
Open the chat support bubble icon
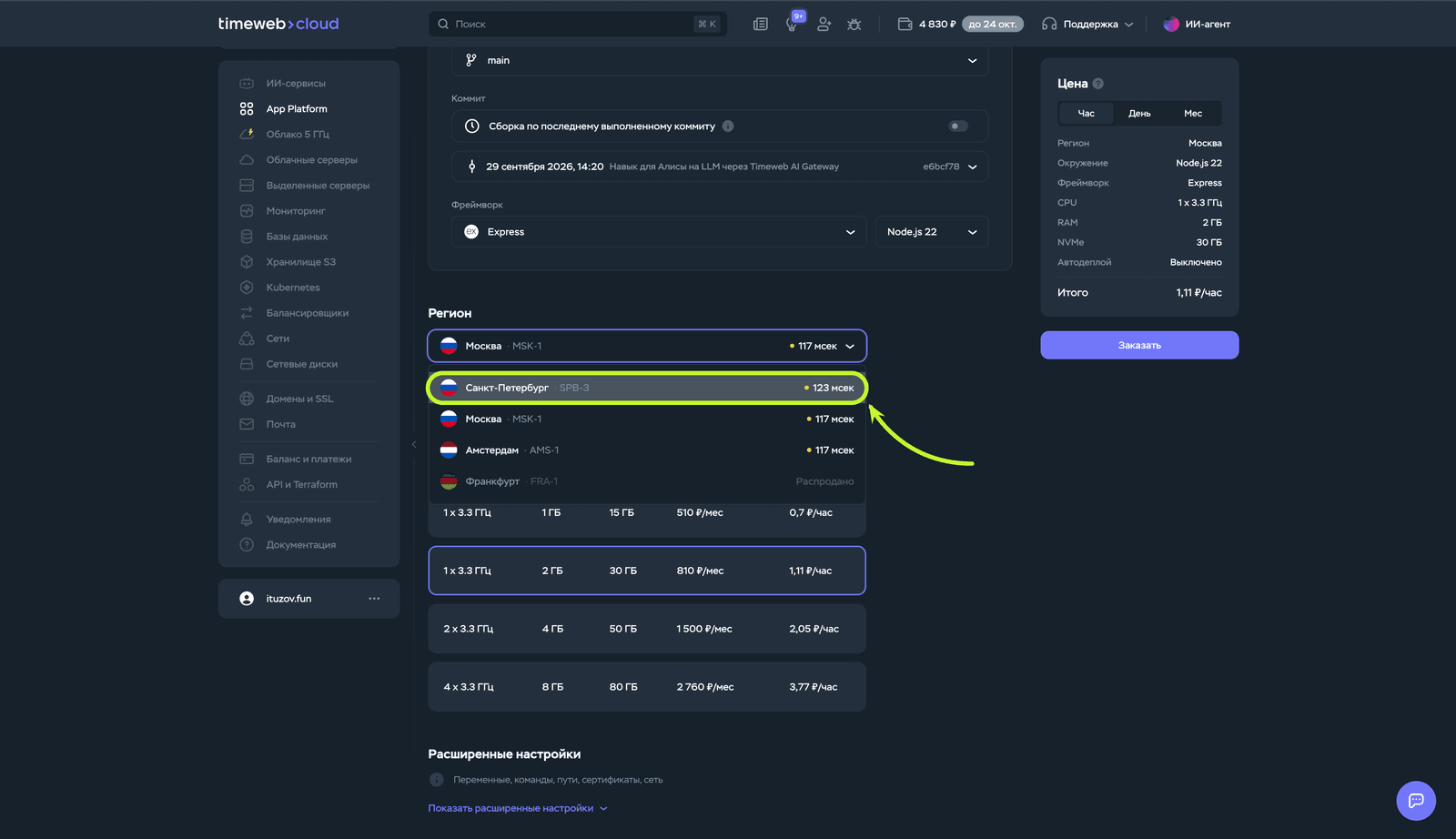pyautogui.click(x=1416, y=801)
